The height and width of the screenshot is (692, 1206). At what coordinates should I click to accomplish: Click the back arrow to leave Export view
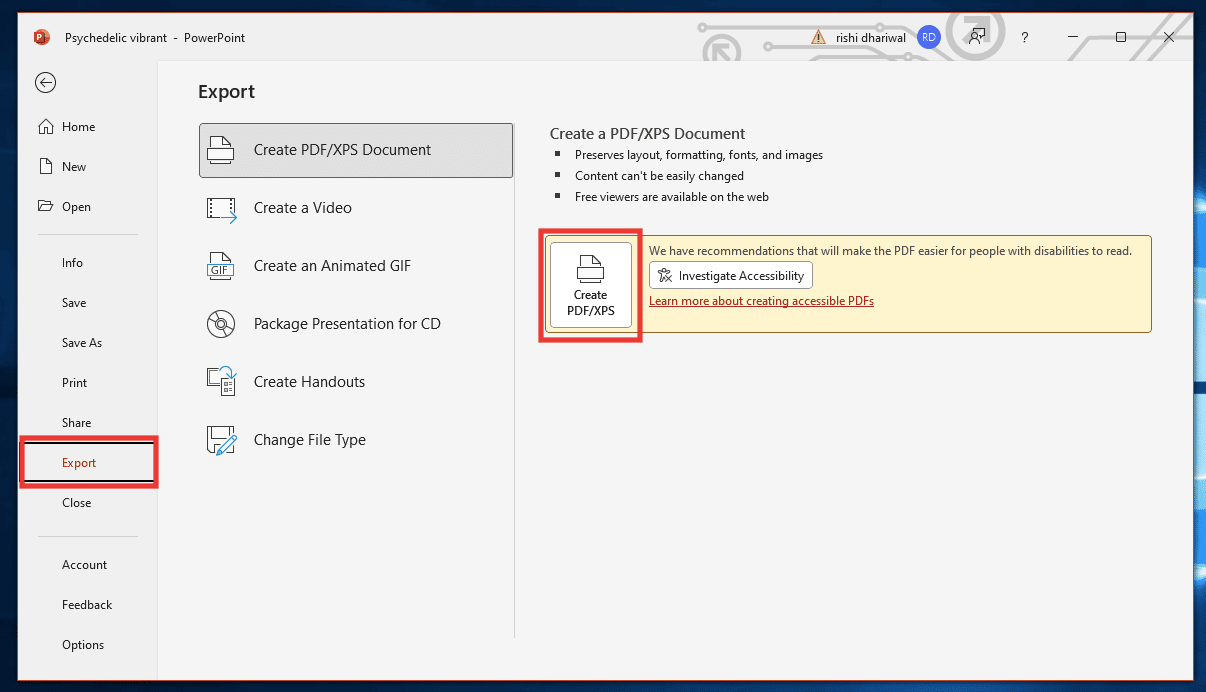pos(45,82)
